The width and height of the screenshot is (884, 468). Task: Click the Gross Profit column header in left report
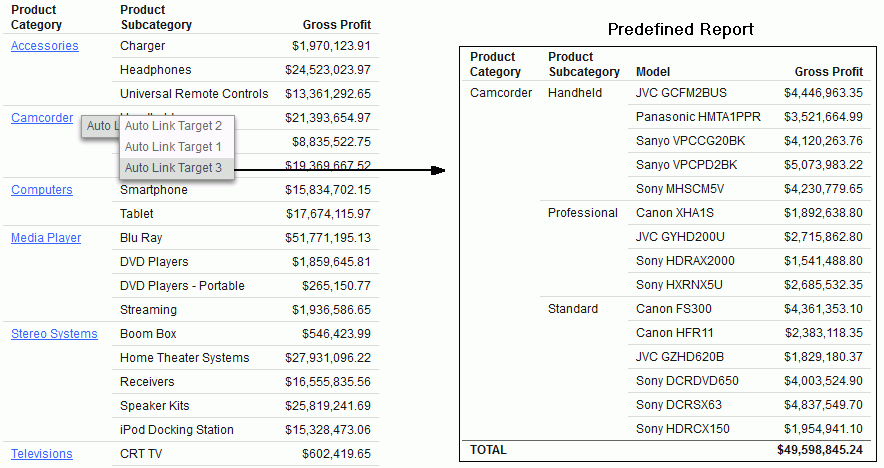pyautogui.click(x=336, y=25)
